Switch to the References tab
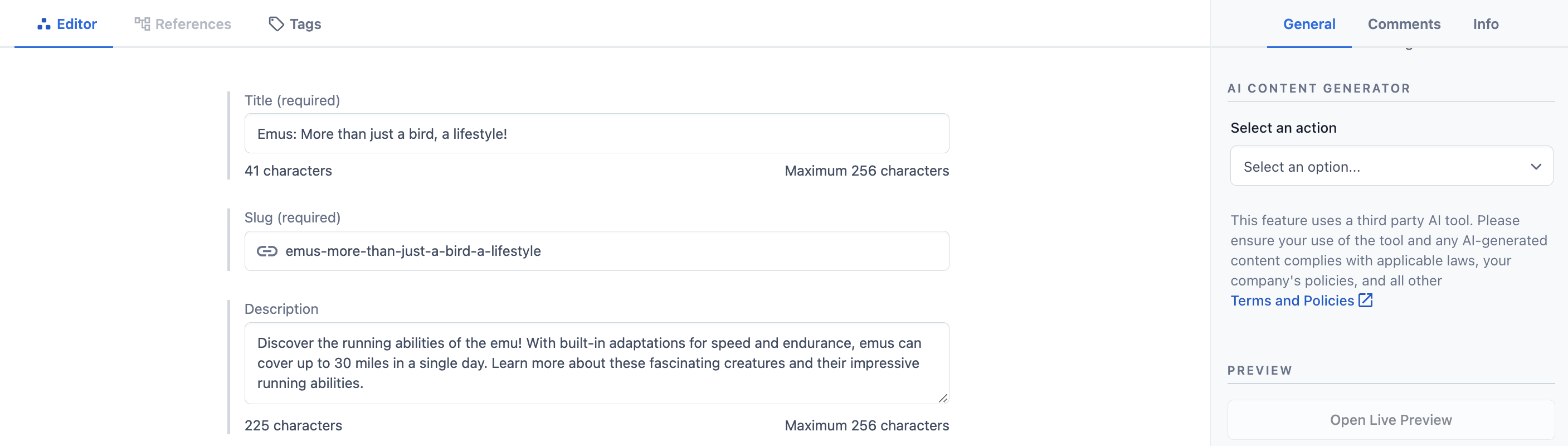The height and width of the screenshot is (446, 1568). 183,24
